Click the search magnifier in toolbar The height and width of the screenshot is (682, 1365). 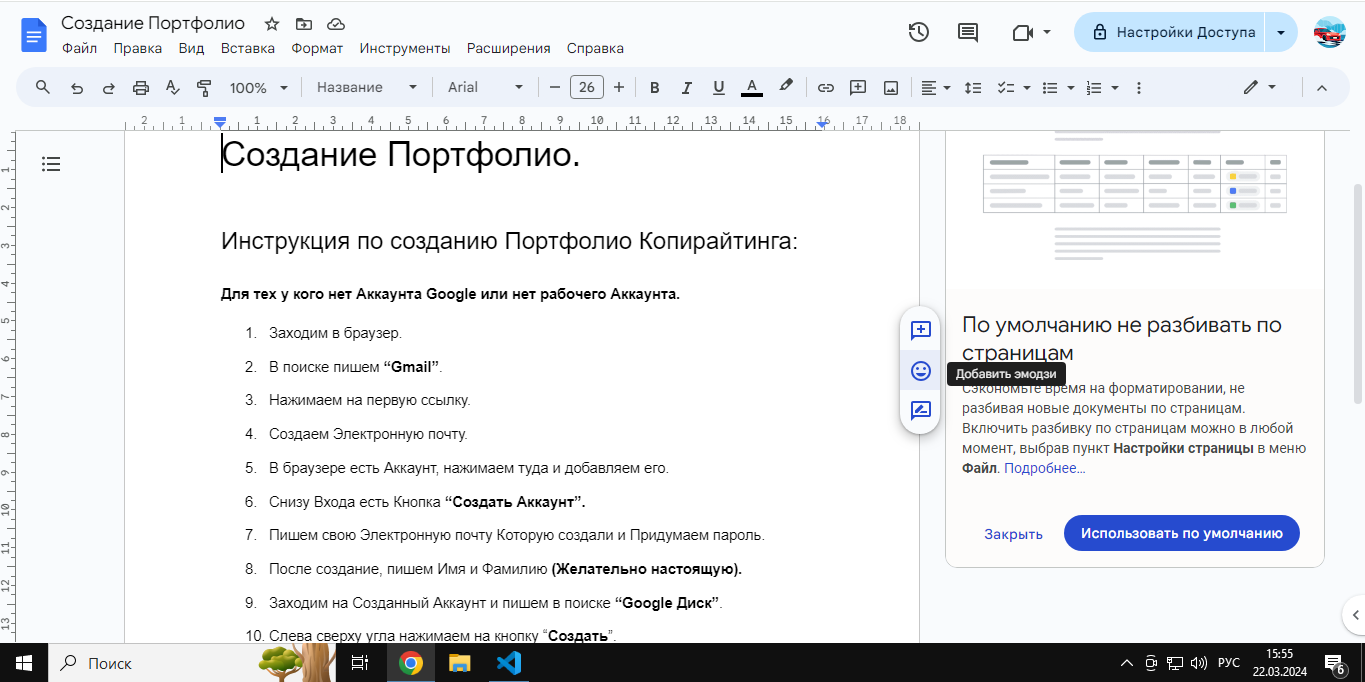[43, 87]
